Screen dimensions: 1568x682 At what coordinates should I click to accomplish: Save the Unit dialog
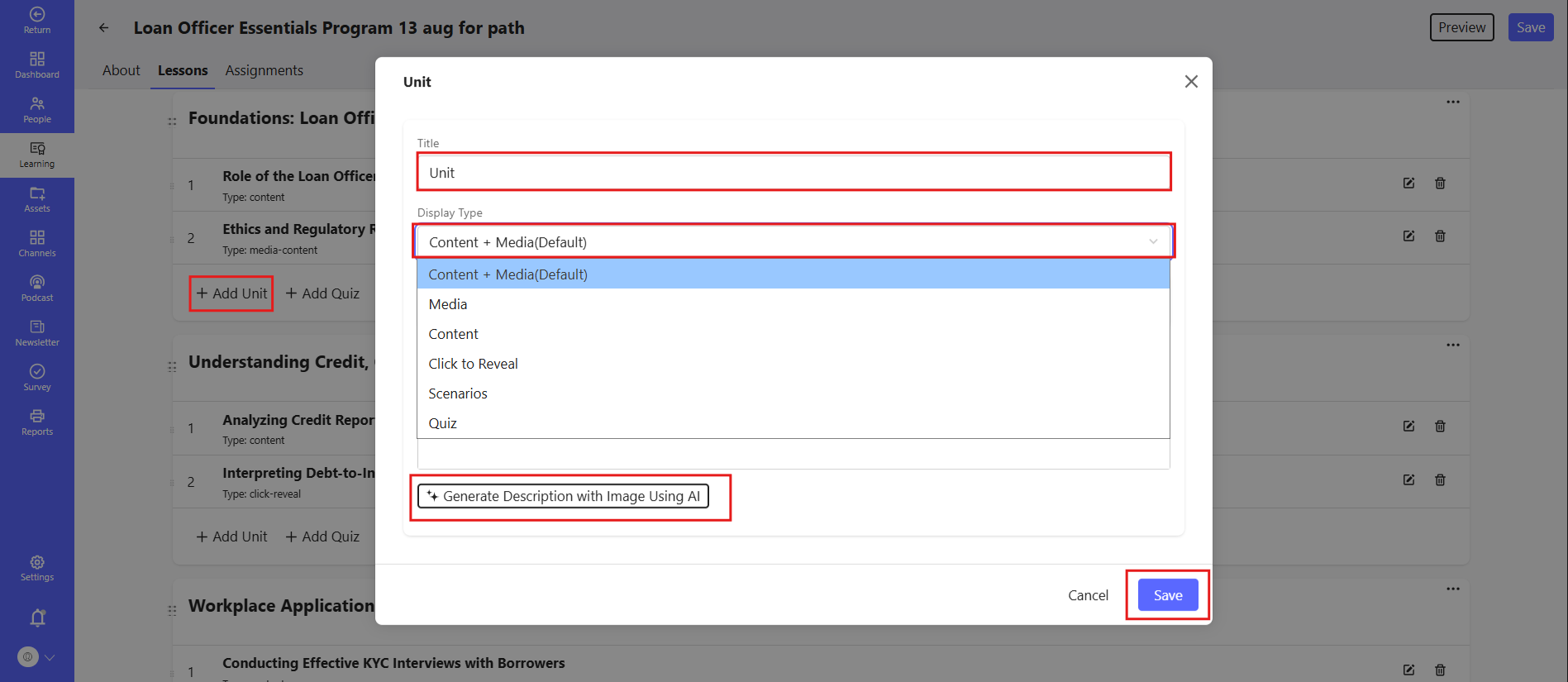(1168, 595)
